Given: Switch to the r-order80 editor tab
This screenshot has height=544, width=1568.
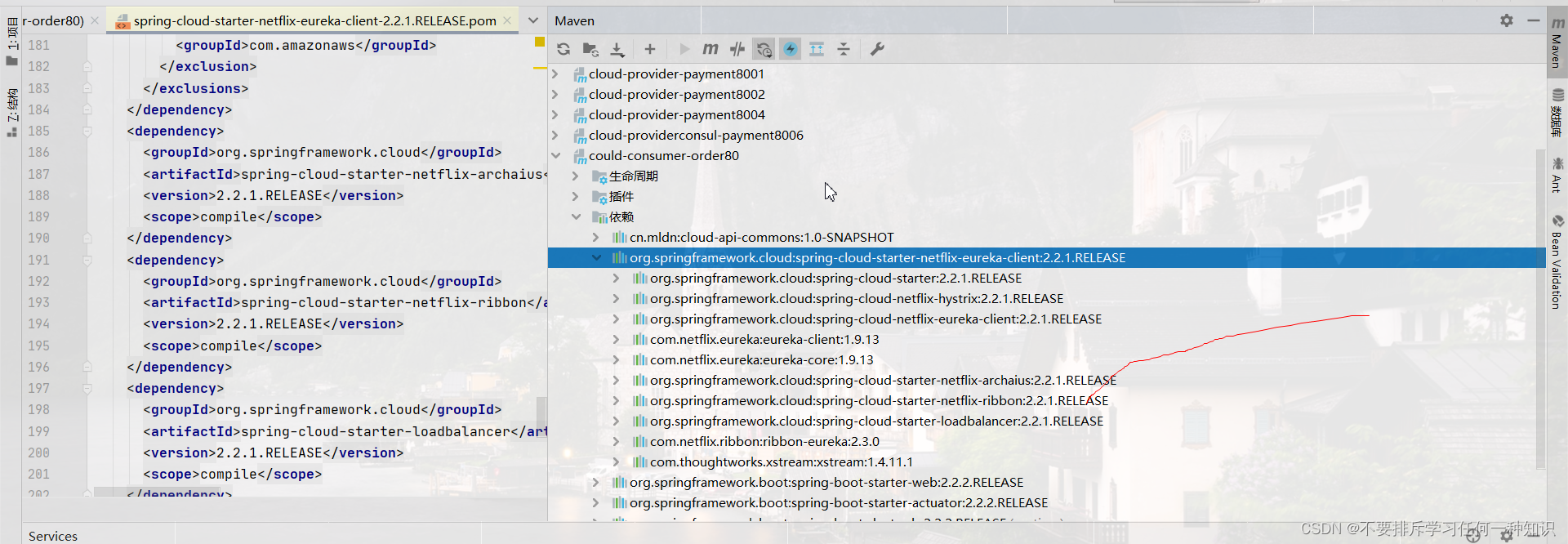Looking at the screenshot, I should click(53, 20).
